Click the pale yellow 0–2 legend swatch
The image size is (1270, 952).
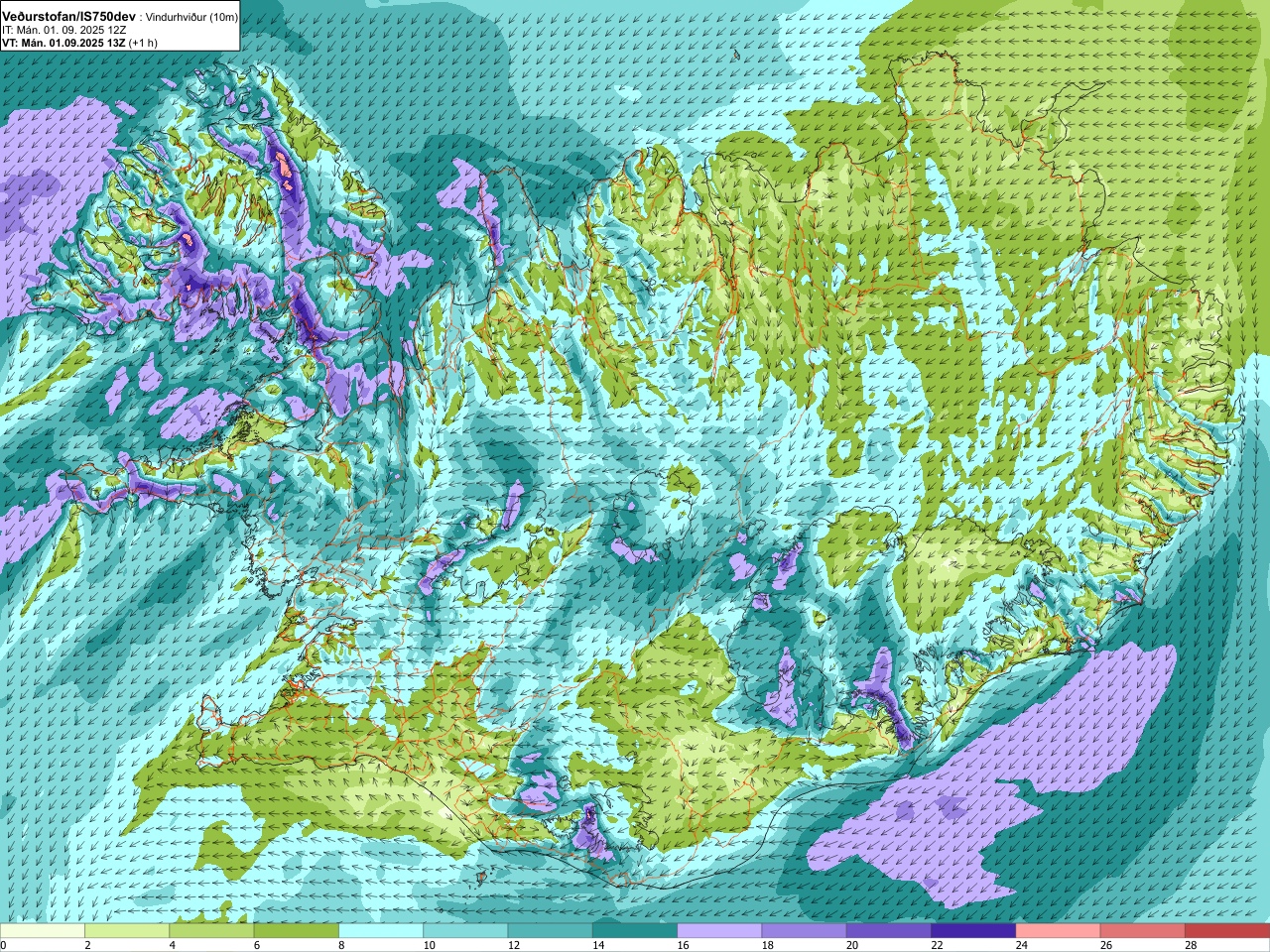(43, 931)
